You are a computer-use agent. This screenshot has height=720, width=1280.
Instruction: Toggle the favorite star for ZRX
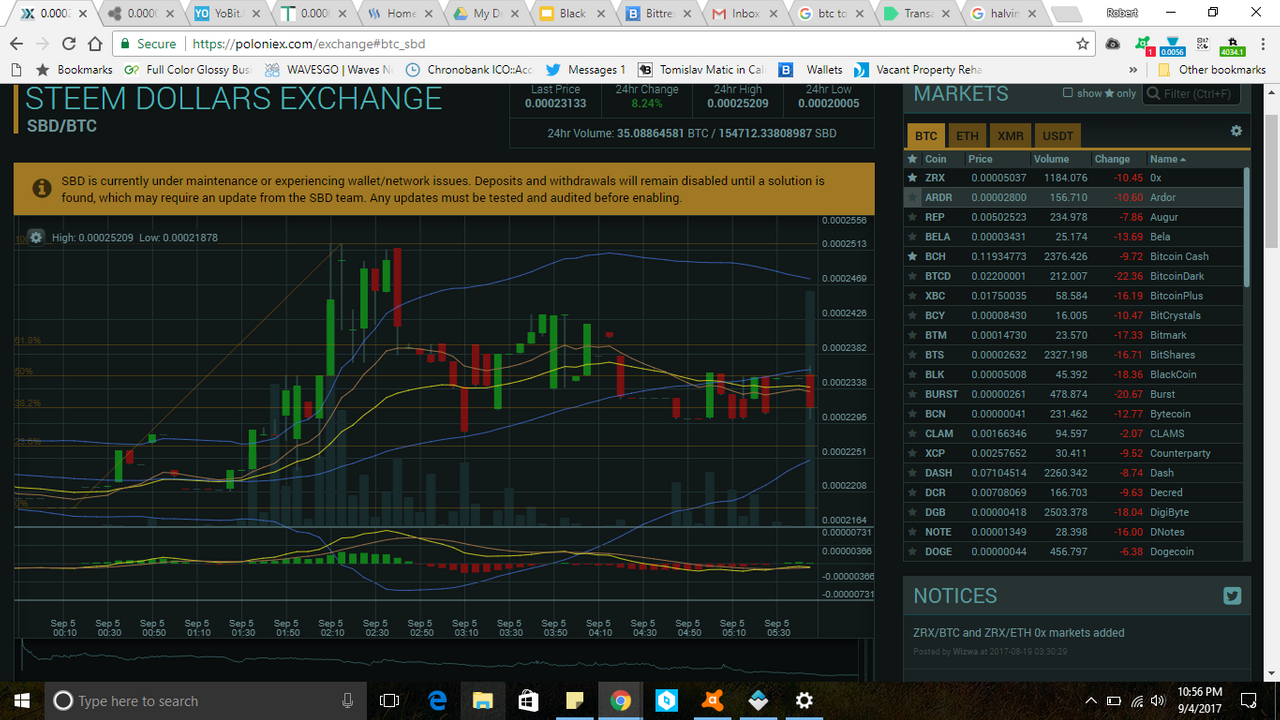(x=912, y=178)
